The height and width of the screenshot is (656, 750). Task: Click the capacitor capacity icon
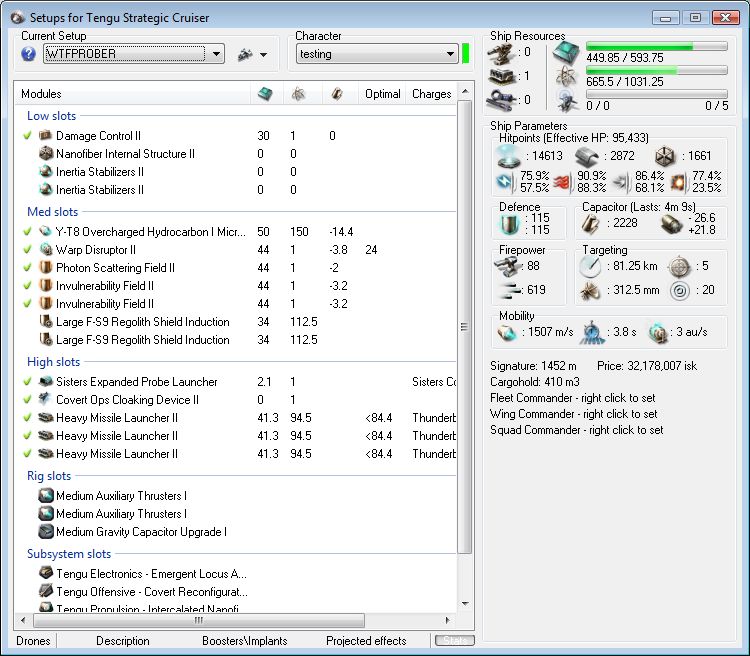coord(591,223)
